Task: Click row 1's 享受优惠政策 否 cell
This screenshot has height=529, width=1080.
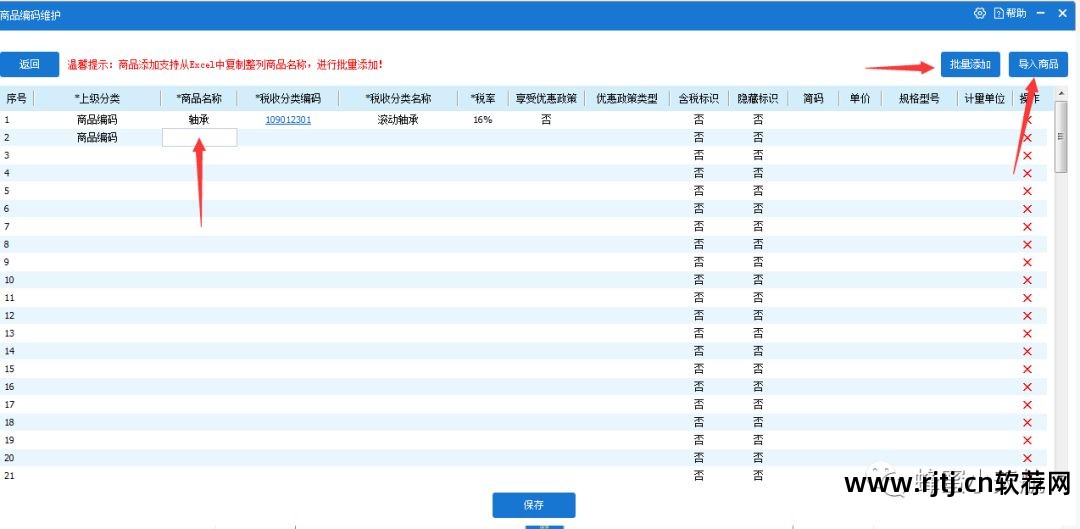Action: [x=546, y=120]
